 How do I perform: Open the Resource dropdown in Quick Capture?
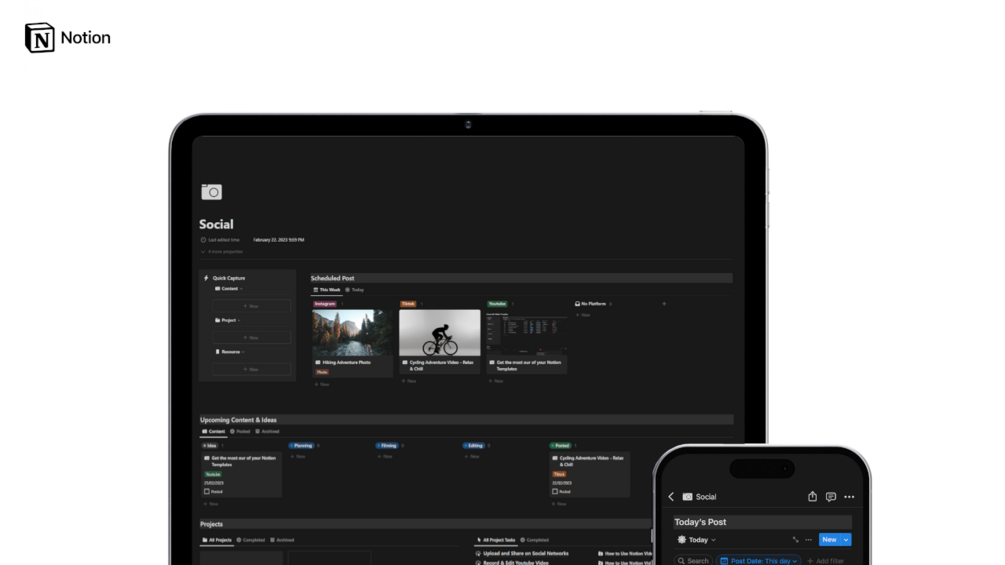pyautogui.click(x=230, y=352)
